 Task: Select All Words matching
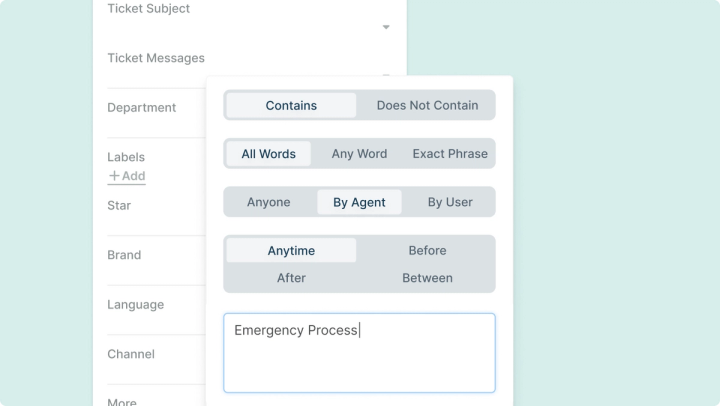268,154
